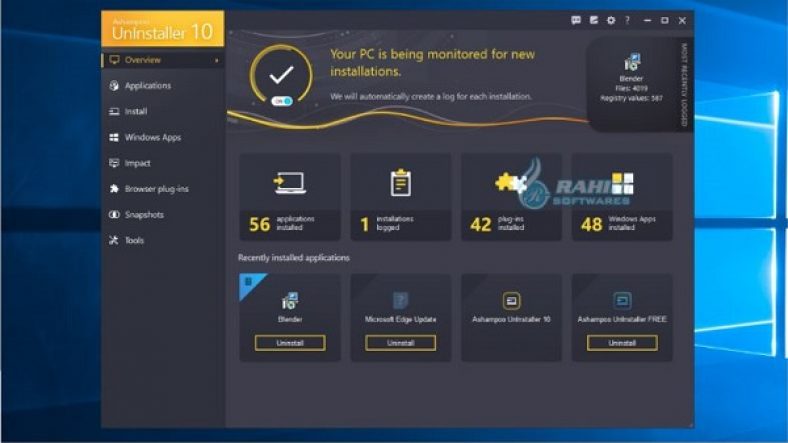This screenshot has width=788, height=443.
Task: Maximize the UnInstaller window
Action: [664, 21]
